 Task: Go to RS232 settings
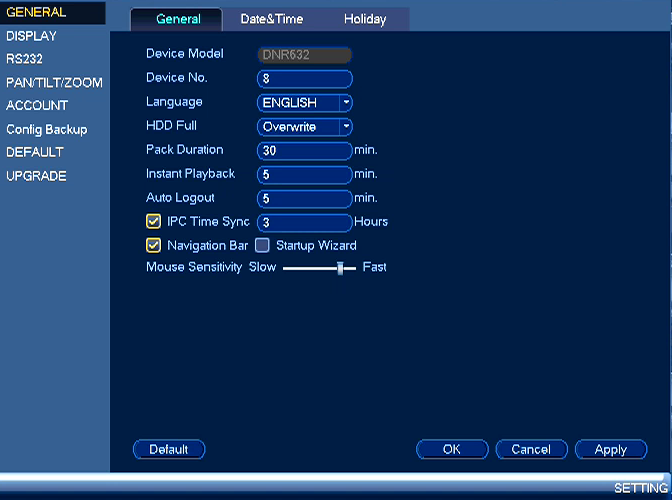coord(24,59)
